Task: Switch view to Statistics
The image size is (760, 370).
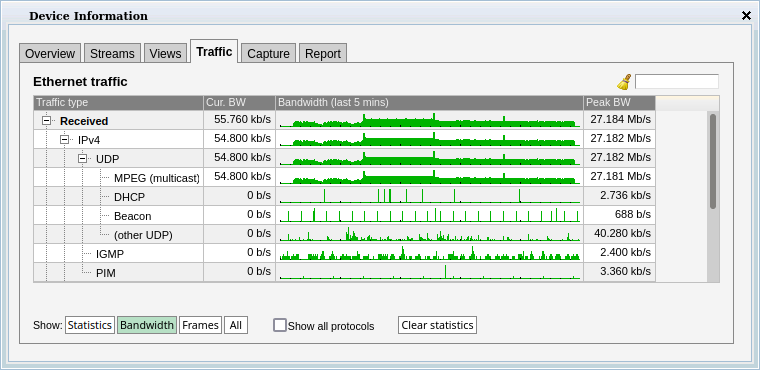Action: point(90,325)
